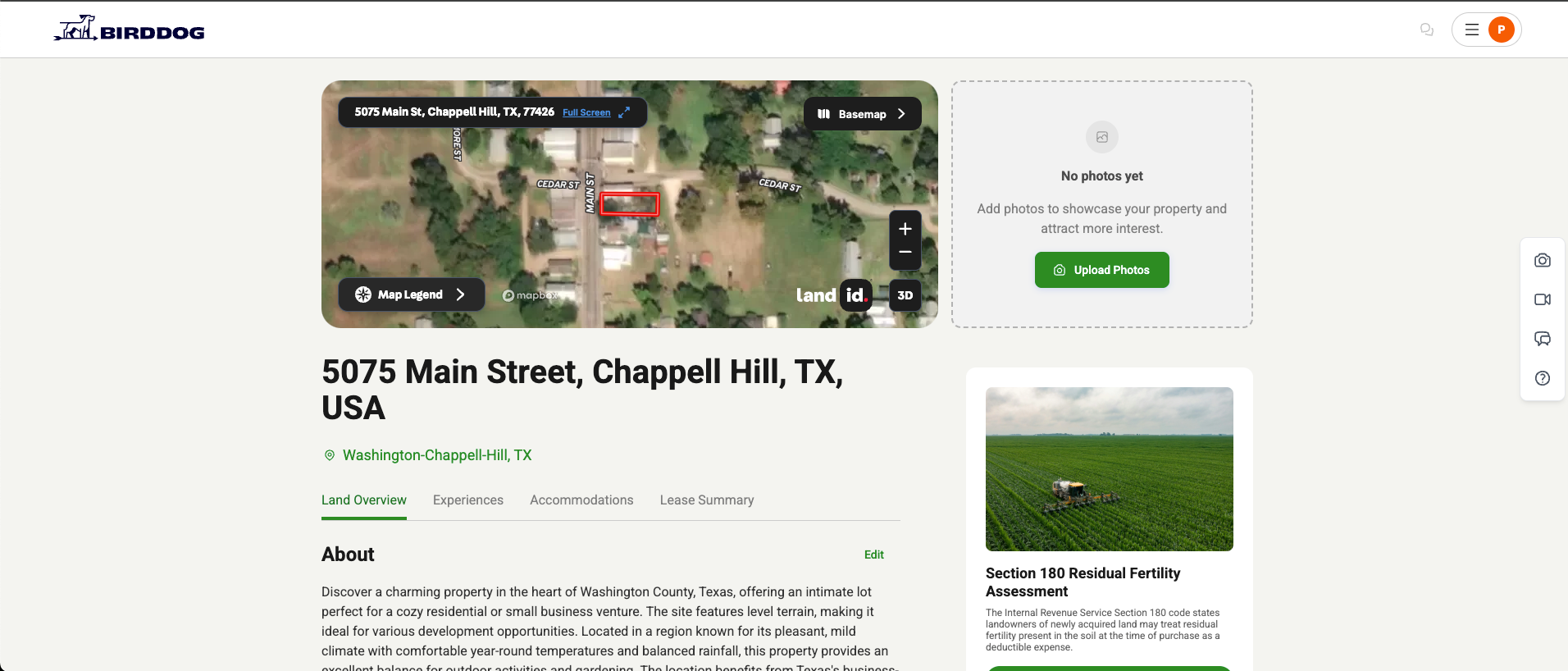Click the full screen expand arrows icon
Viewport: 1568px width, 671px height.
coord(624,112)
